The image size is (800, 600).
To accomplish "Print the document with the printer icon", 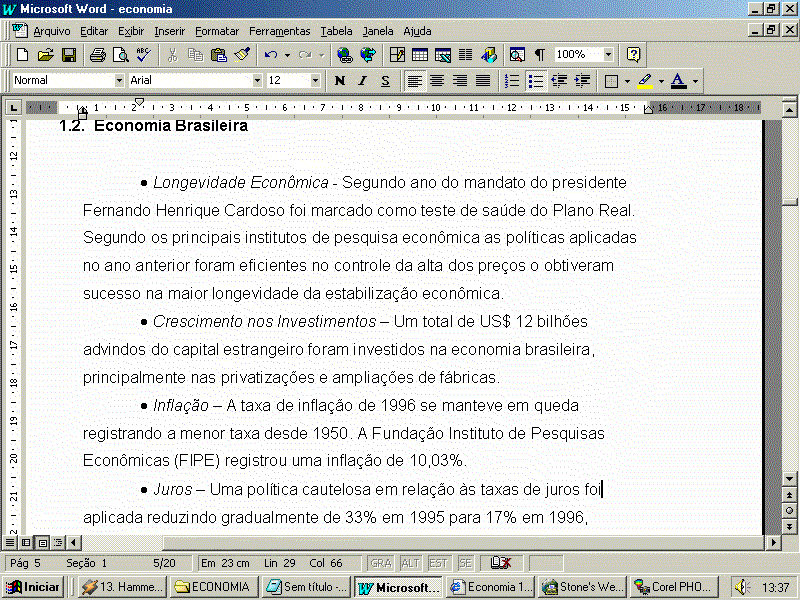I will coord(97,54).
